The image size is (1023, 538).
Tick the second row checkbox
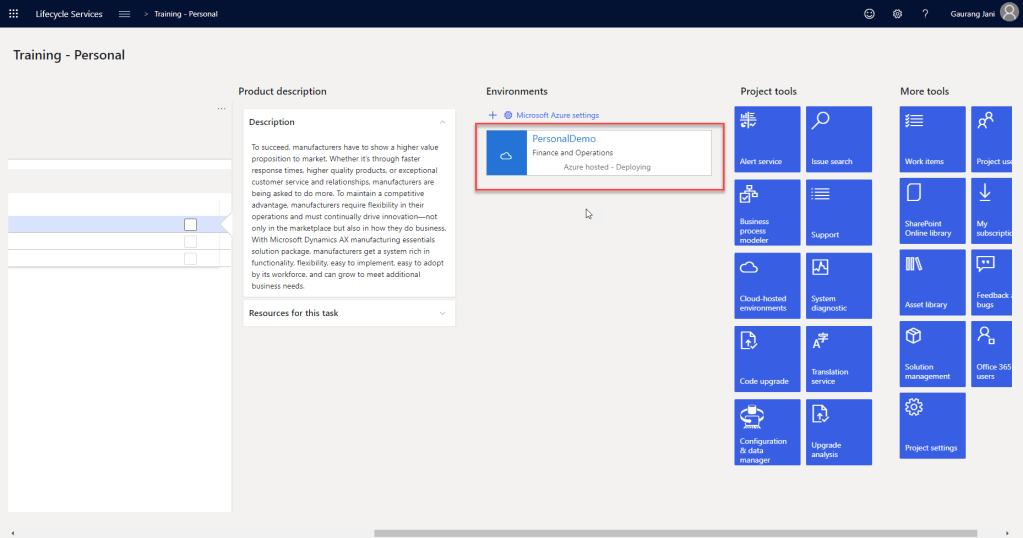[x=190, y=242]
